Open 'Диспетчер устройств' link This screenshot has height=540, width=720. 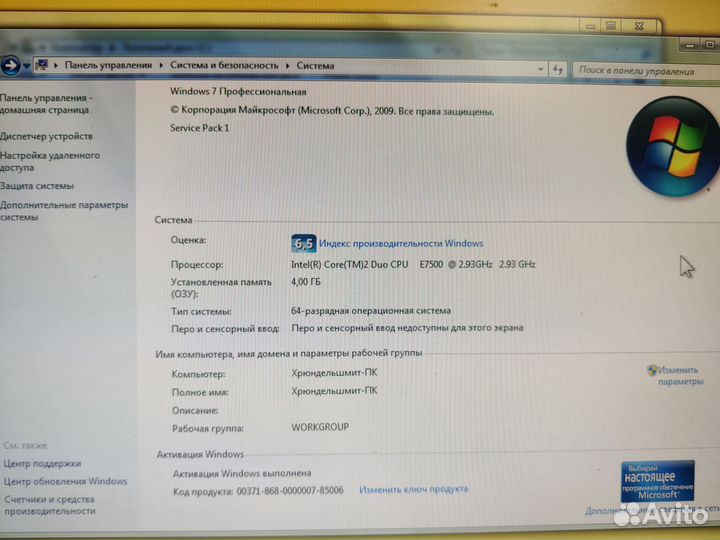pyautogui.click(x=46, y=136)
